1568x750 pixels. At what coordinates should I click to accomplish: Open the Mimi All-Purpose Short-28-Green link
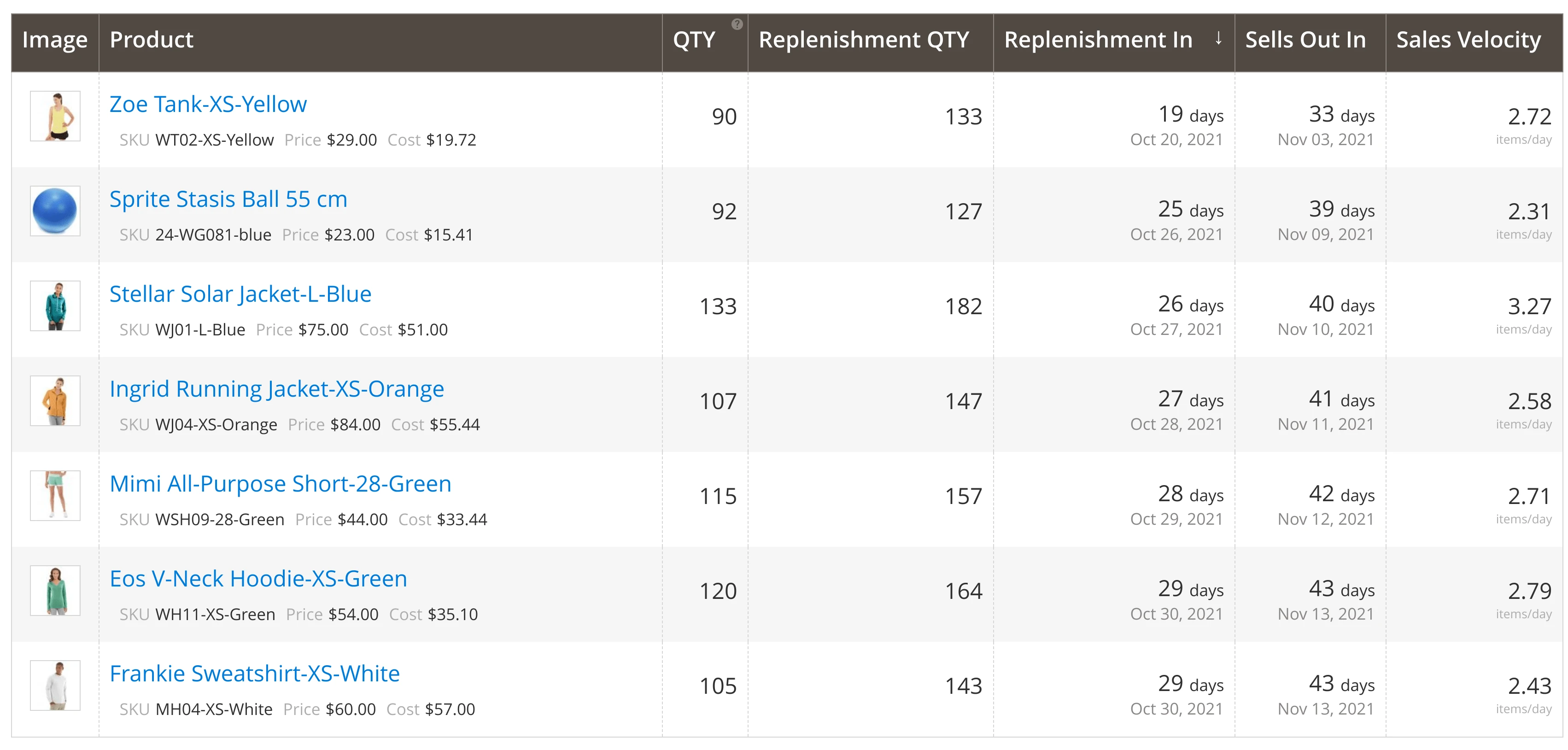280,484
